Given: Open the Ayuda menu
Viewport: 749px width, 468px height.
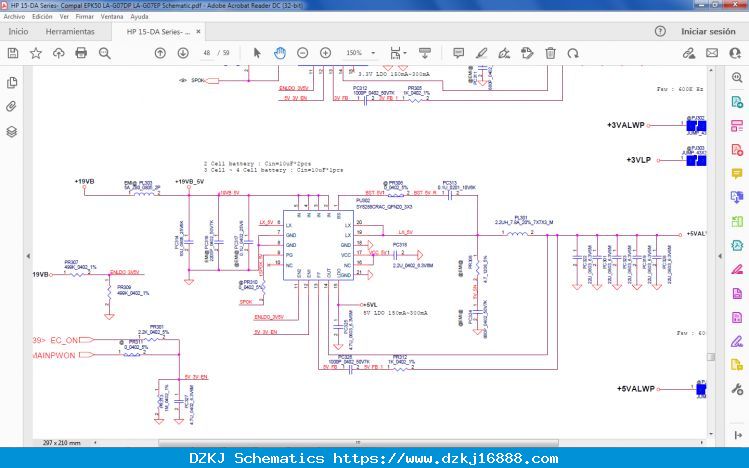Looking at the screenshot, I should pyautogui.click(x=139, y=17).
